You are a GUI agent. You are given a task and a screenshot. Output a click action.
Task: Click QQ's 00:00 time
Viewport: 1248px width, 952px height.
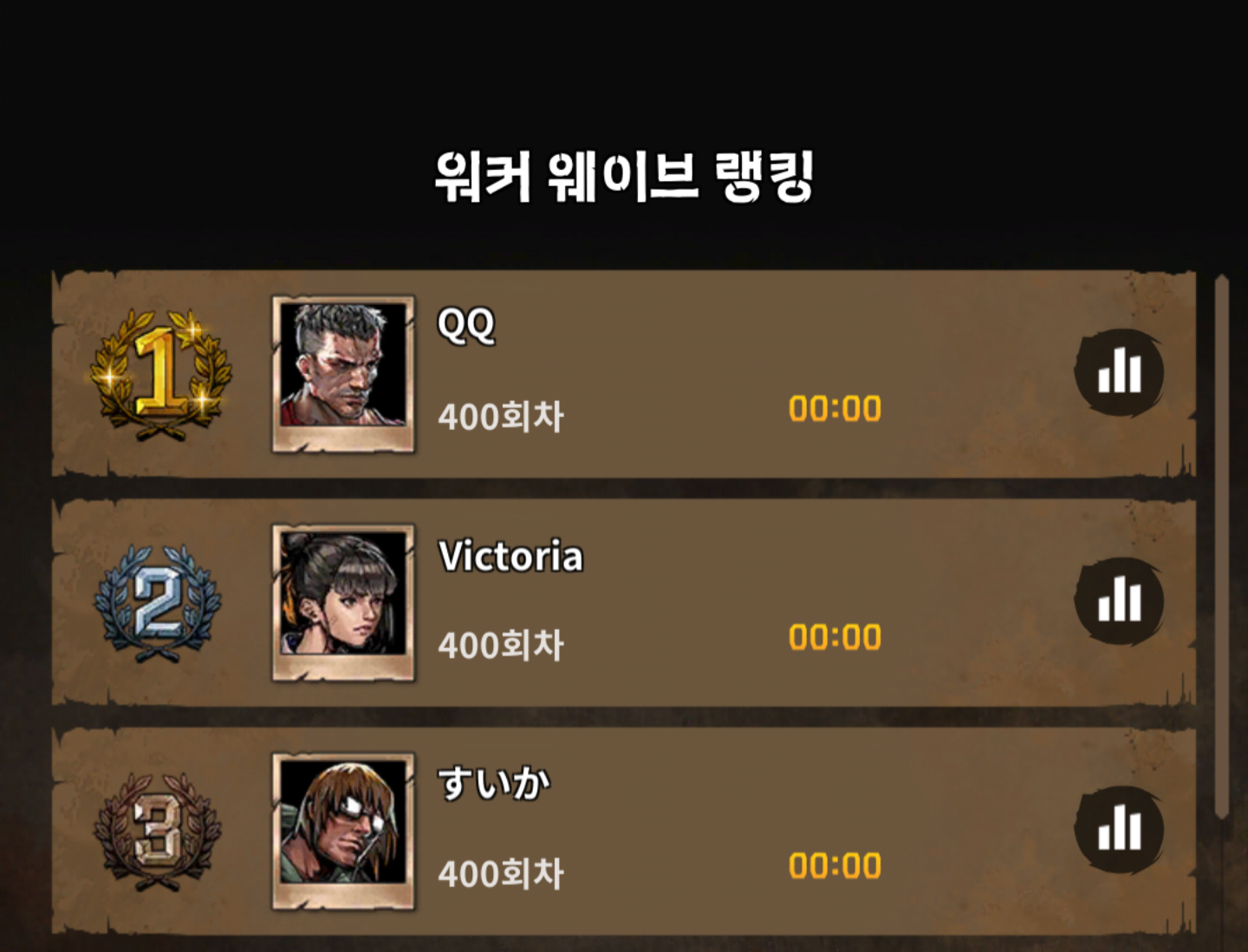tap(835, 409)
